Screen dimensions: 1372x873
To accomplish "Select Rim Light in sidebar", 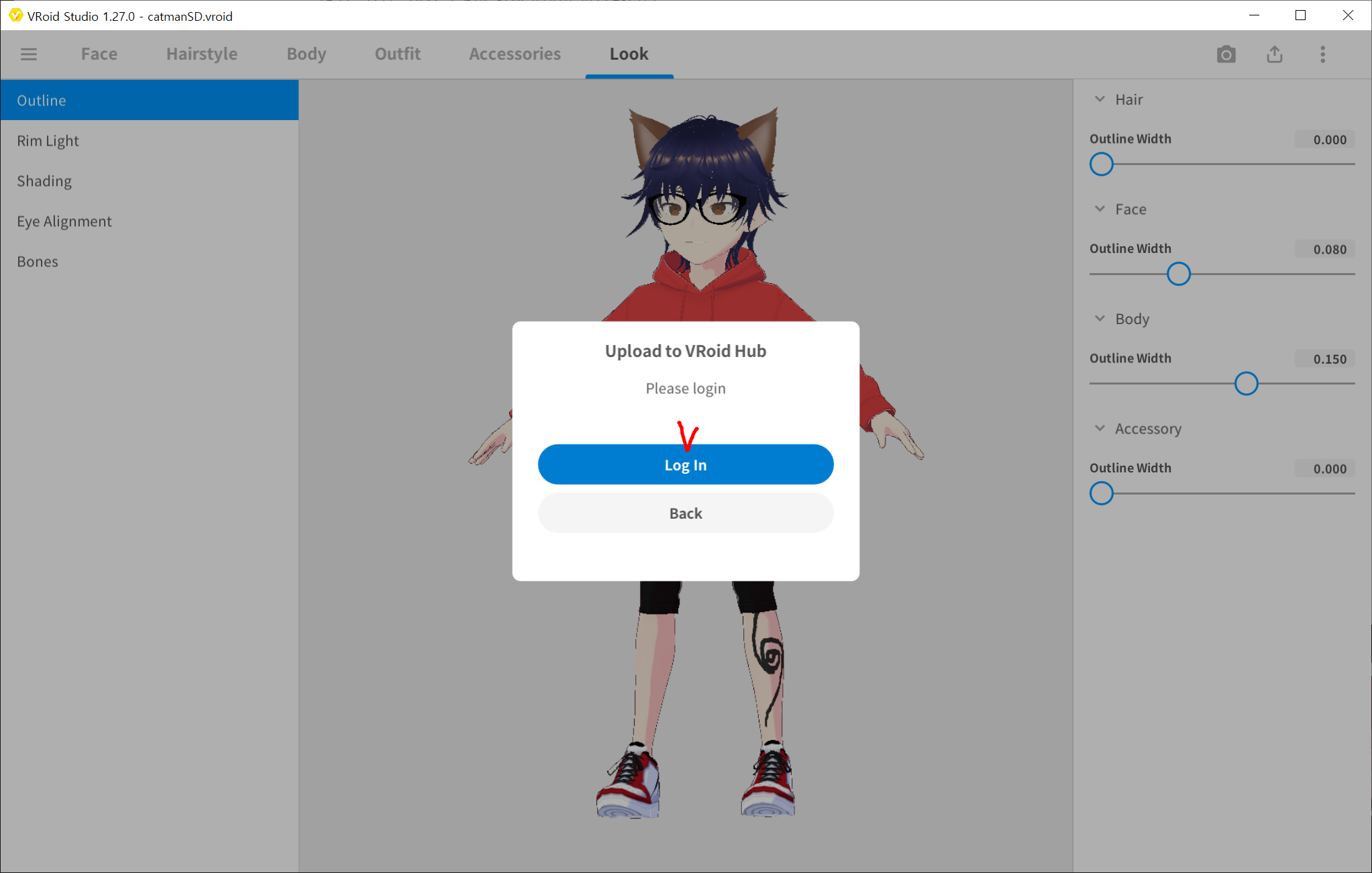I will point(48,141).
